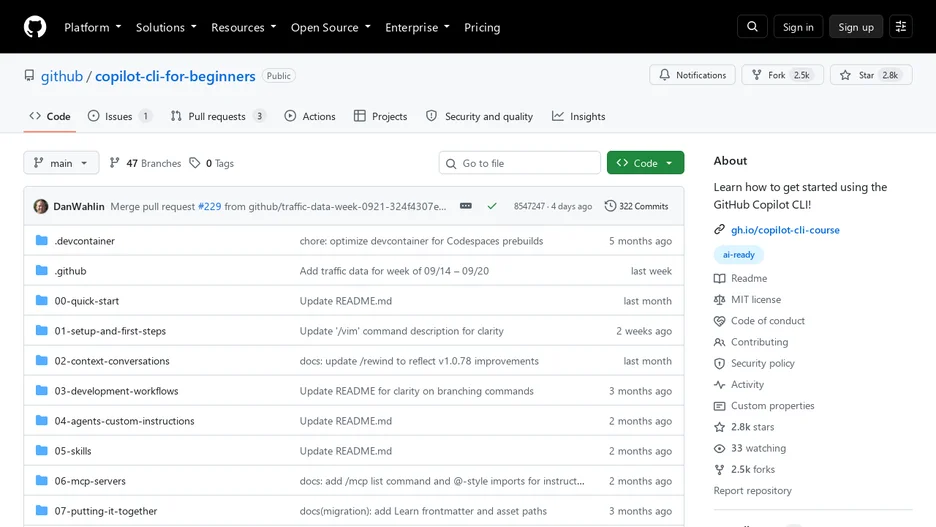Viewport: 936px width, 527px height.
Task: Open the 07-putting-it-together folder
Action: coord(106,511)
